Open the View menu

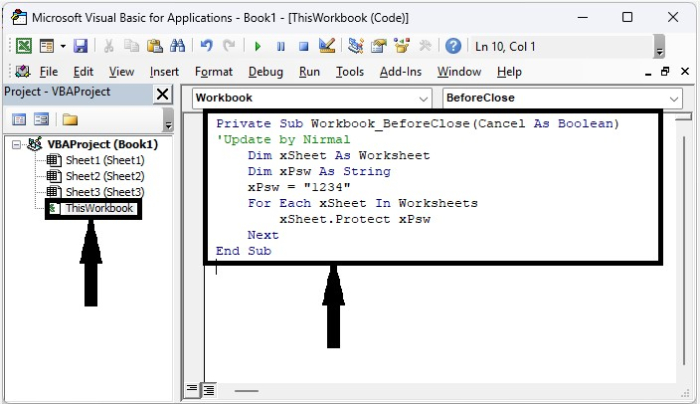pyautogui.click(x=121, y=72)
